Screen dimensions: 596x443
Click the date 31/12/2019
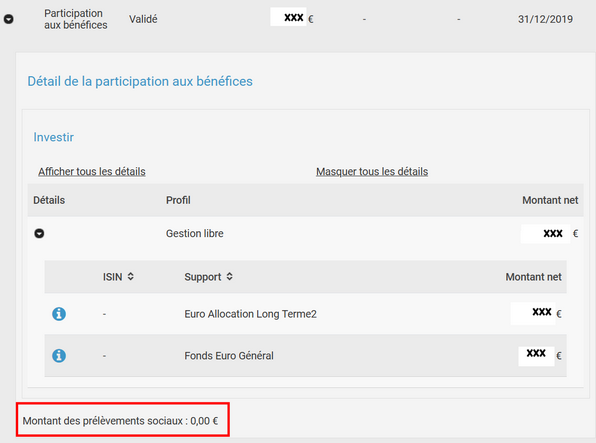coord(545,19)
